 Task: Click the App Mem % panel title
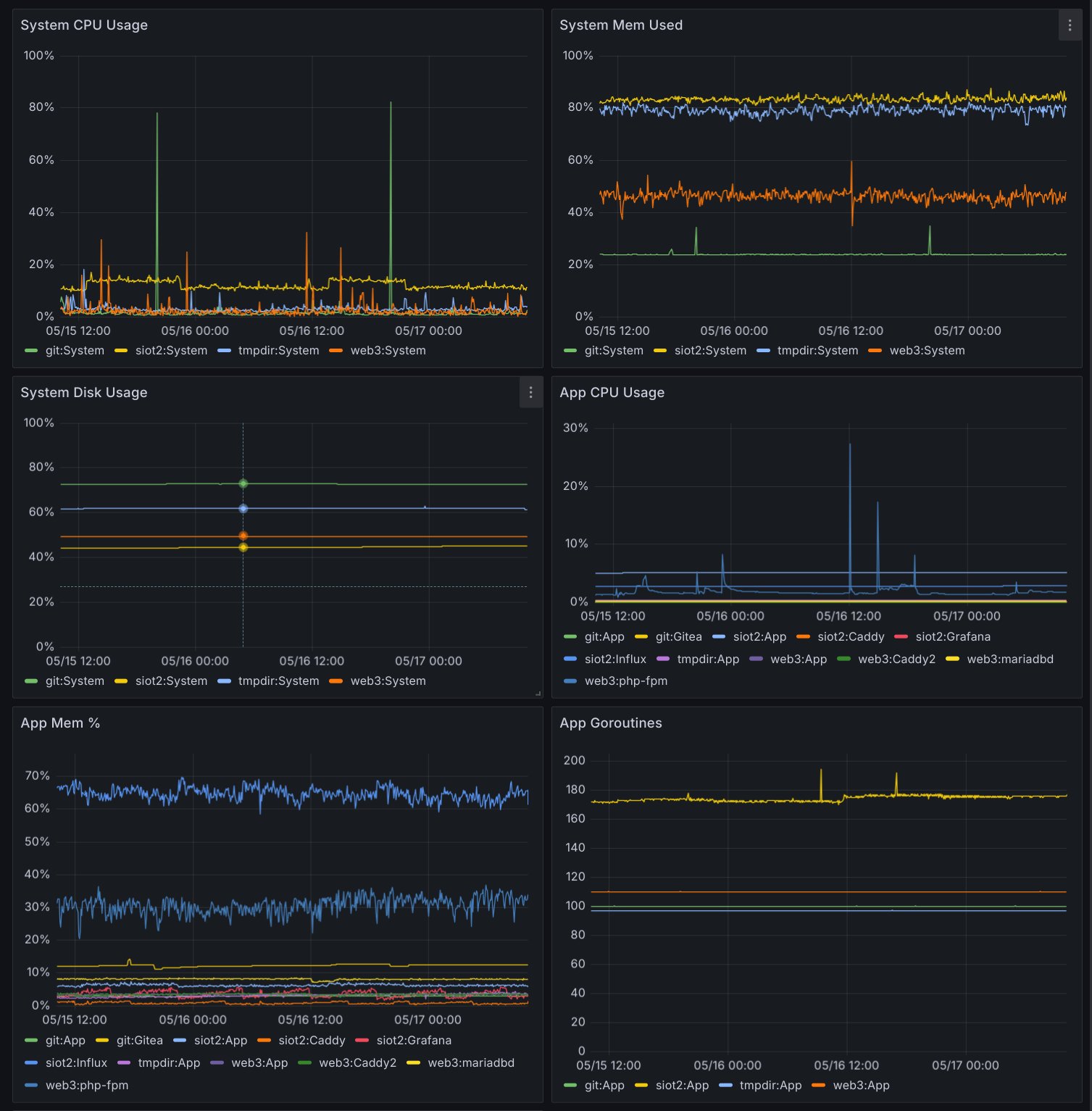[60, 723]
